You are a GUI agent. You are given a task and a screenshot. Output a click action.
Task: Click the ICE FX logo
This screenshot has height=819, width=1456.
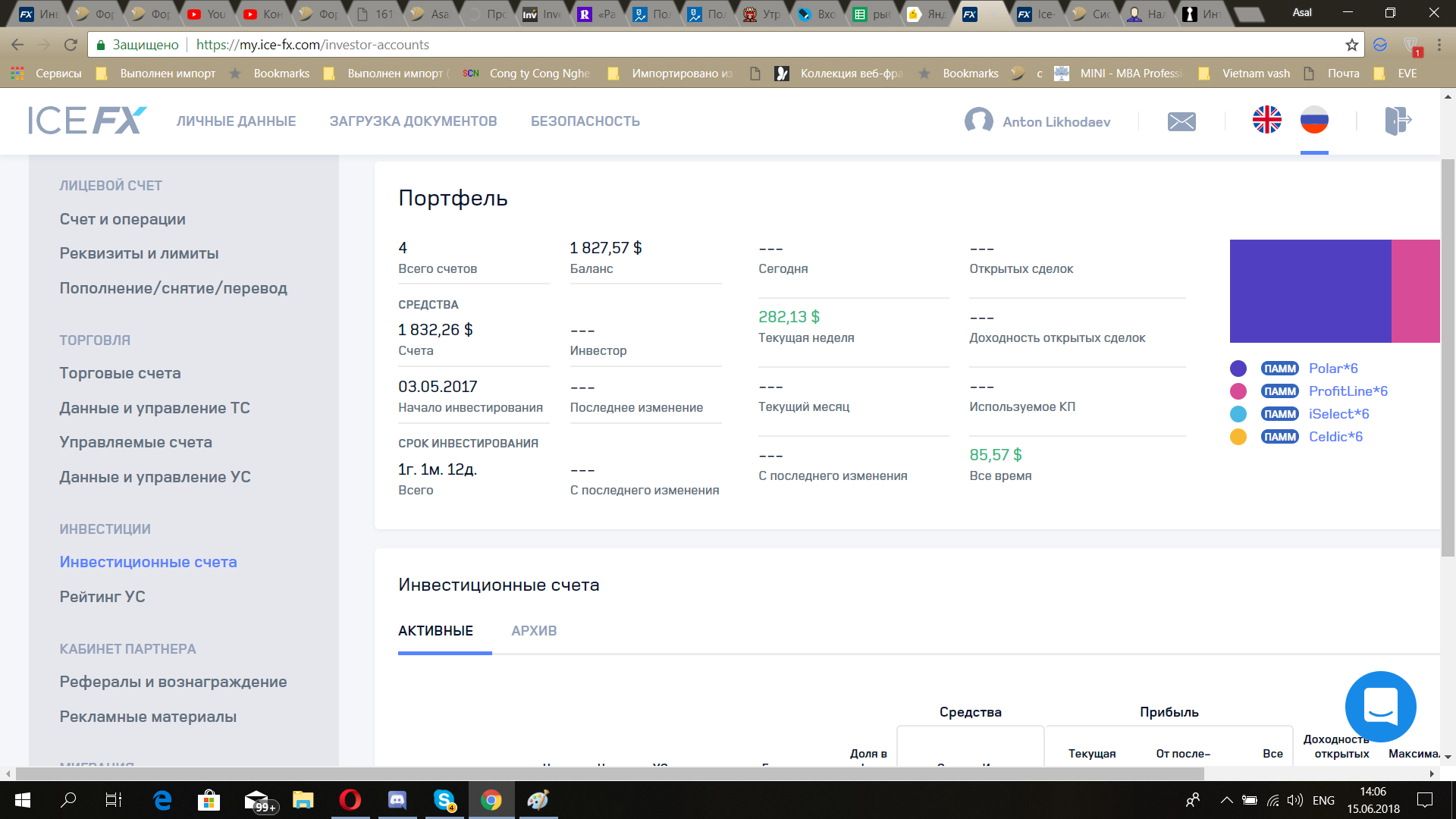click(x=87, y=121)
